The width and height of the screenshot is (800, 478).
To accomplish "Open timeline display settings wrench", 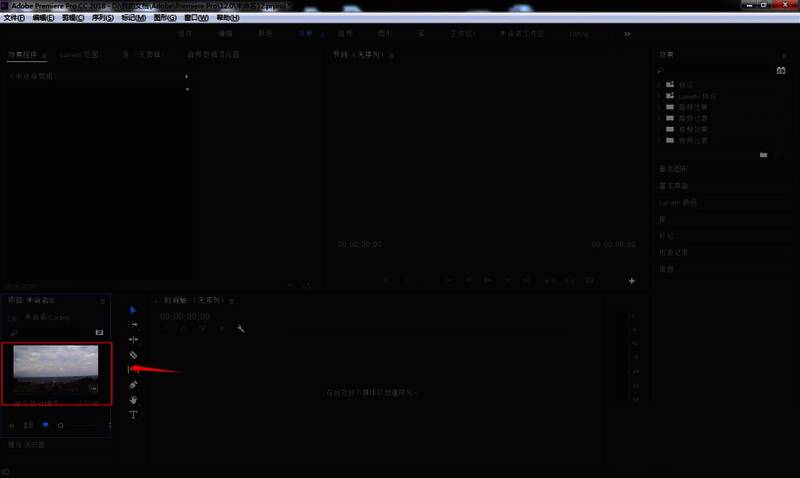I will pyautogui.click(x=240, y=329).
